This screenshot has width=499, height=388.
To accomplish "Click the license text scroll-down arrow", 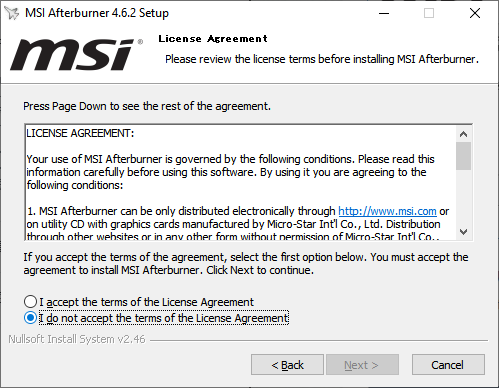I will 463,231.
